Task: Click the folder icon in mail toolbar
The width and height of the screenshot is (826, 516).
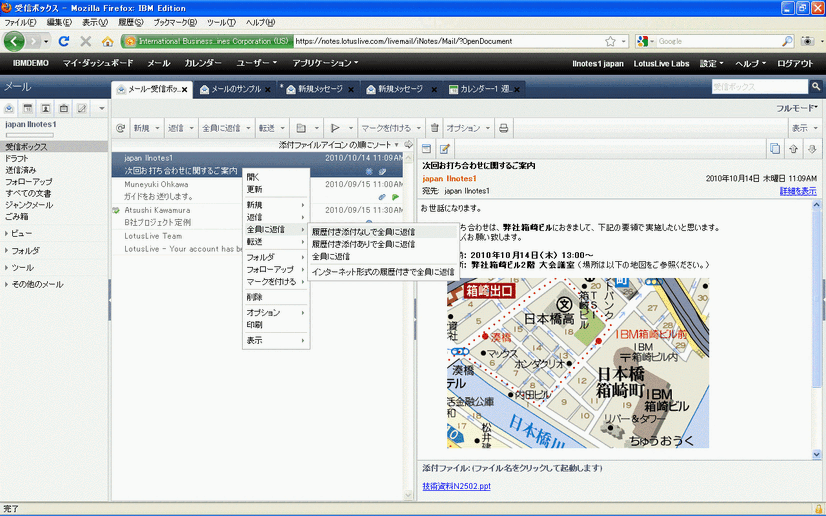Action: [x=301, y=128]
